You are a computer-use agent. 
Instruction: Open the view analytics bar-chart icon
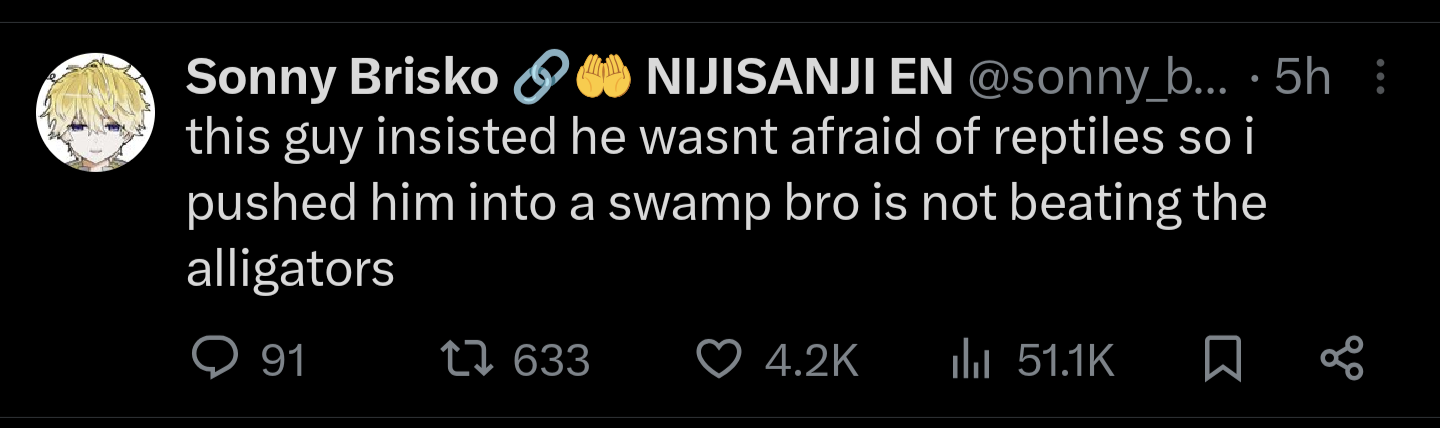point(968,360)
